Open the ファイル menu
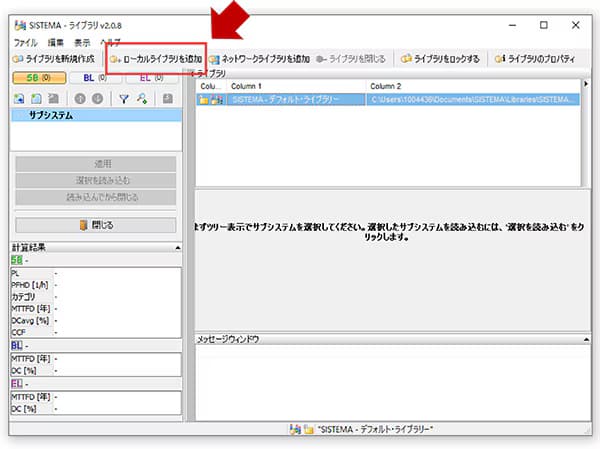 coord(25,42)
